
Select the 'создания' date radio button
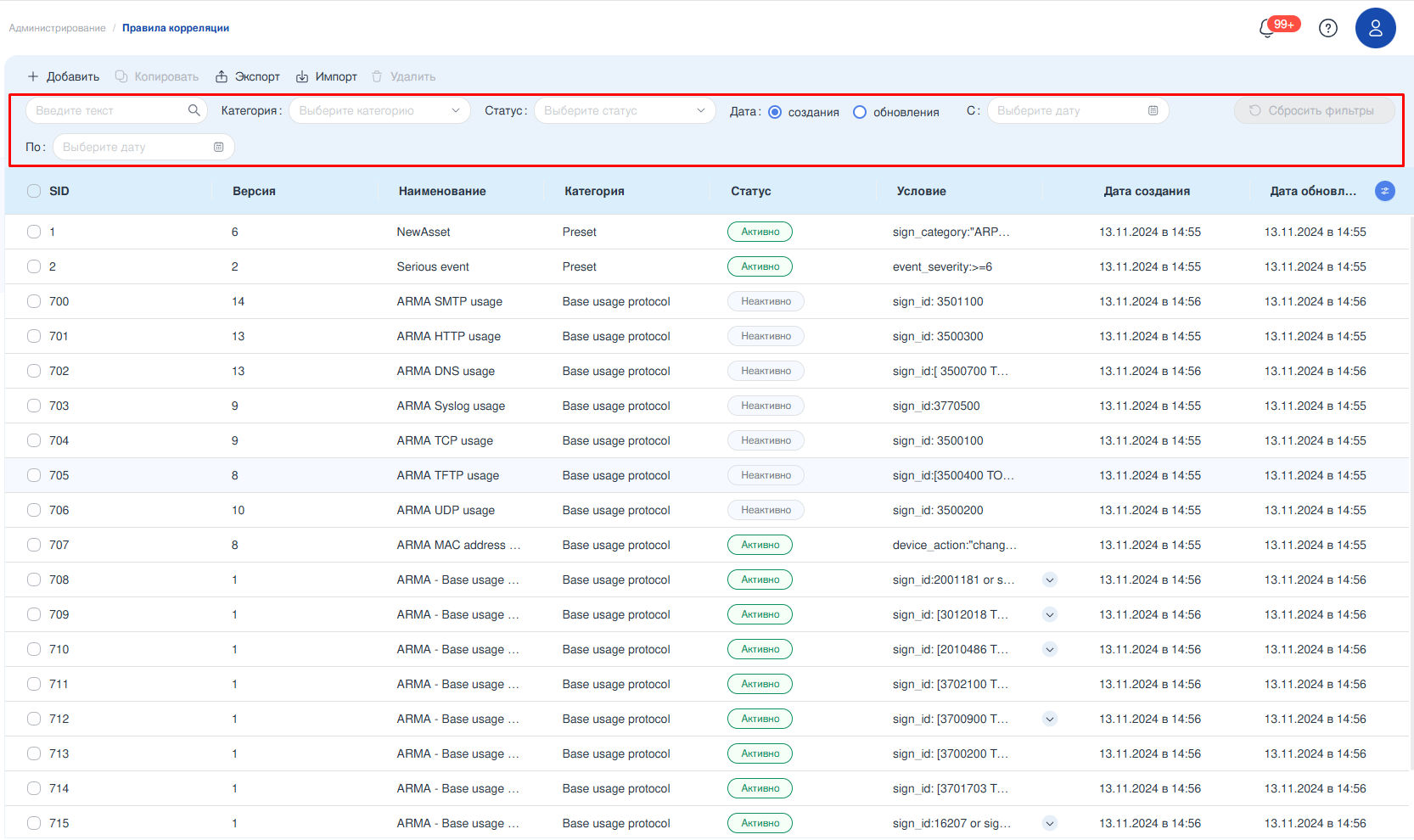coord(775,112)
